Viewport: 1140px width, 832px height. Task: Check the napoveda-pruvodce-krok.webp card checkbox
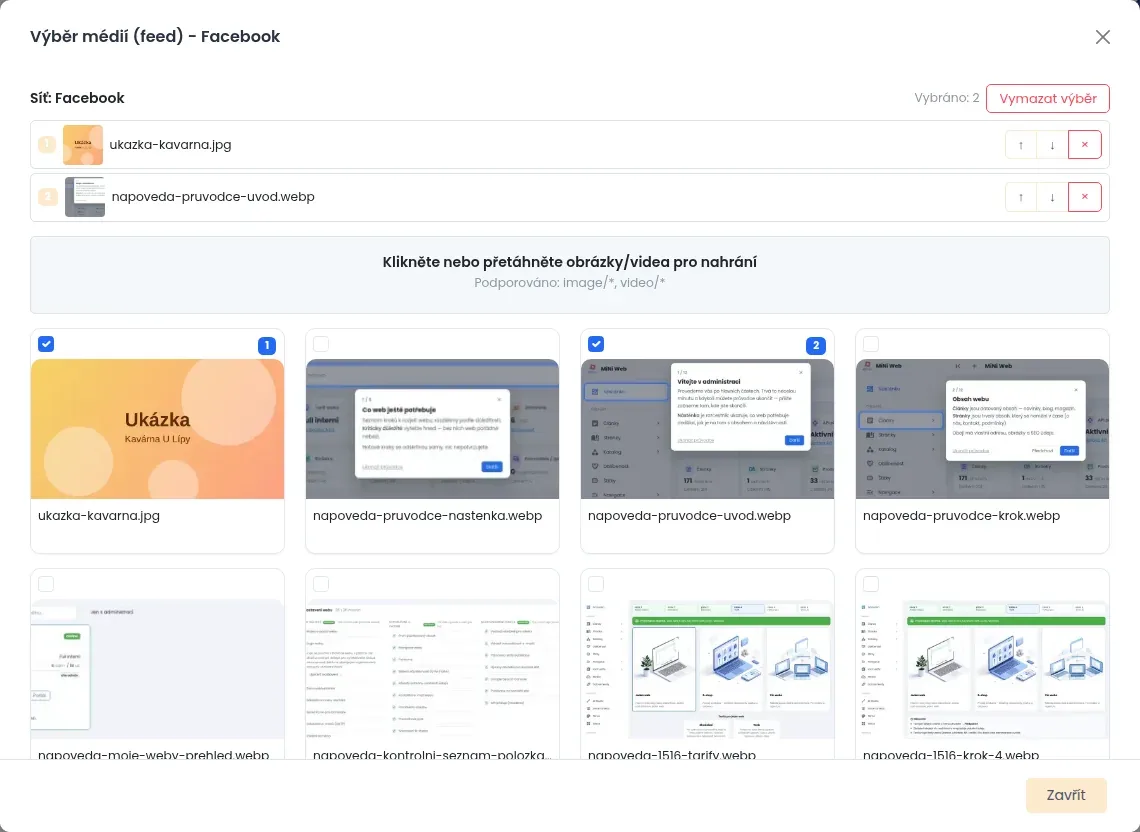tap(870, 344)
